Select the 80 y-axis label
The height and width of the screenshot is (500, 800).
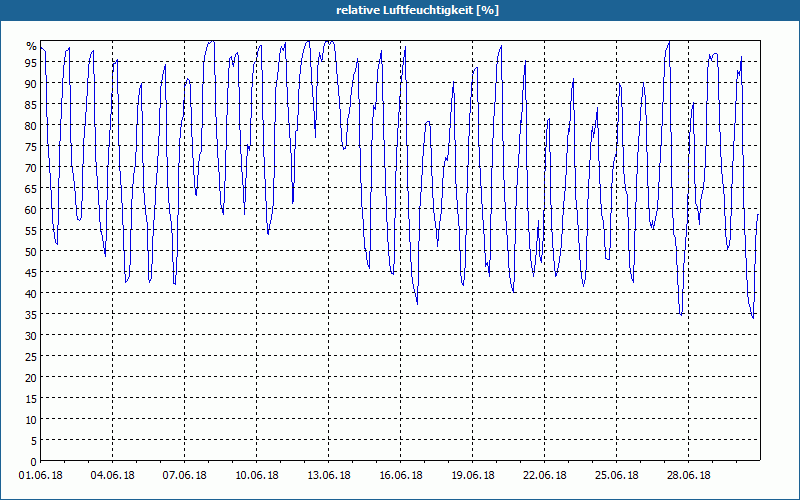click(x=32, y=126)
